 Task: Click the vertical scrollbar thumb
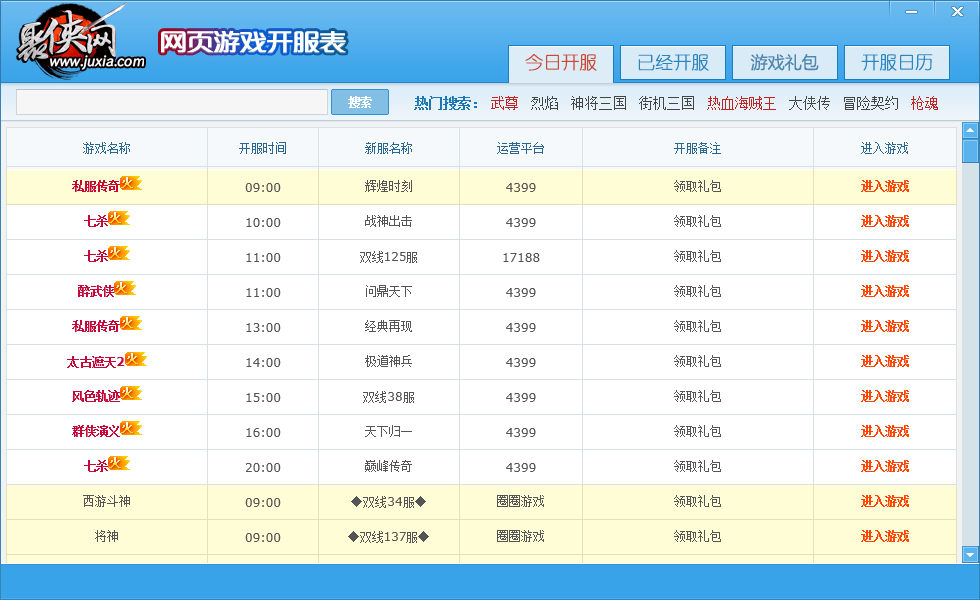(x=970, y=151)
